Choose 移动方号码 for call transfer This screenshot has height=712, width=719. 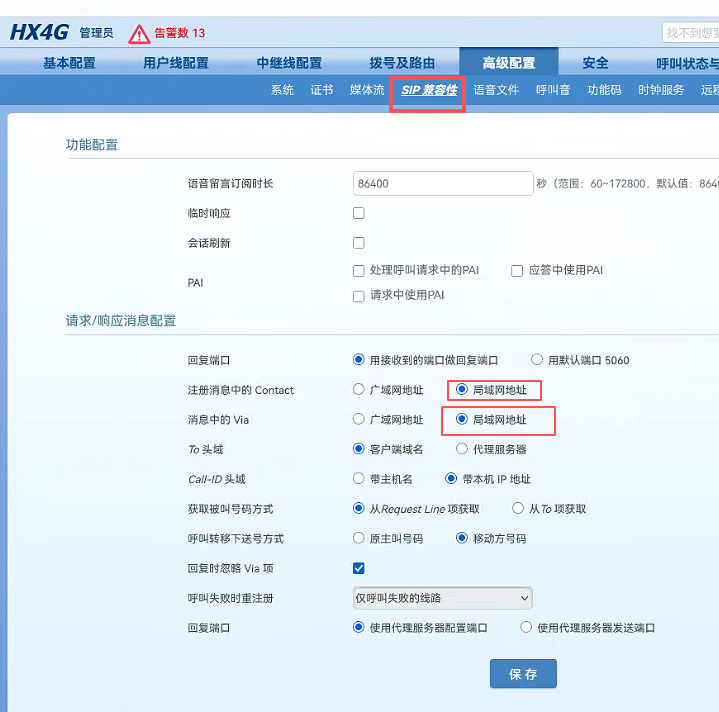pos(462,538)
